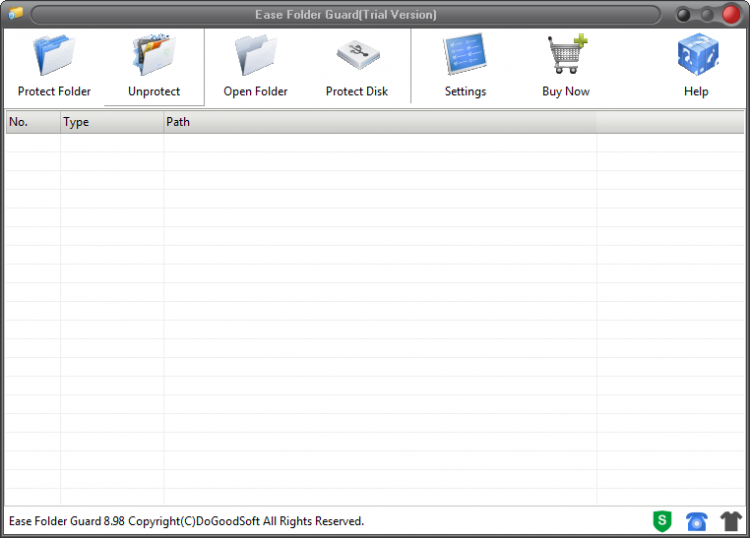Image resolution: width=750 pixels, height=538 pixels.
Task: Click the Ease Folder Guard 8.98 copyright text
Action: [x=187, y=521]
